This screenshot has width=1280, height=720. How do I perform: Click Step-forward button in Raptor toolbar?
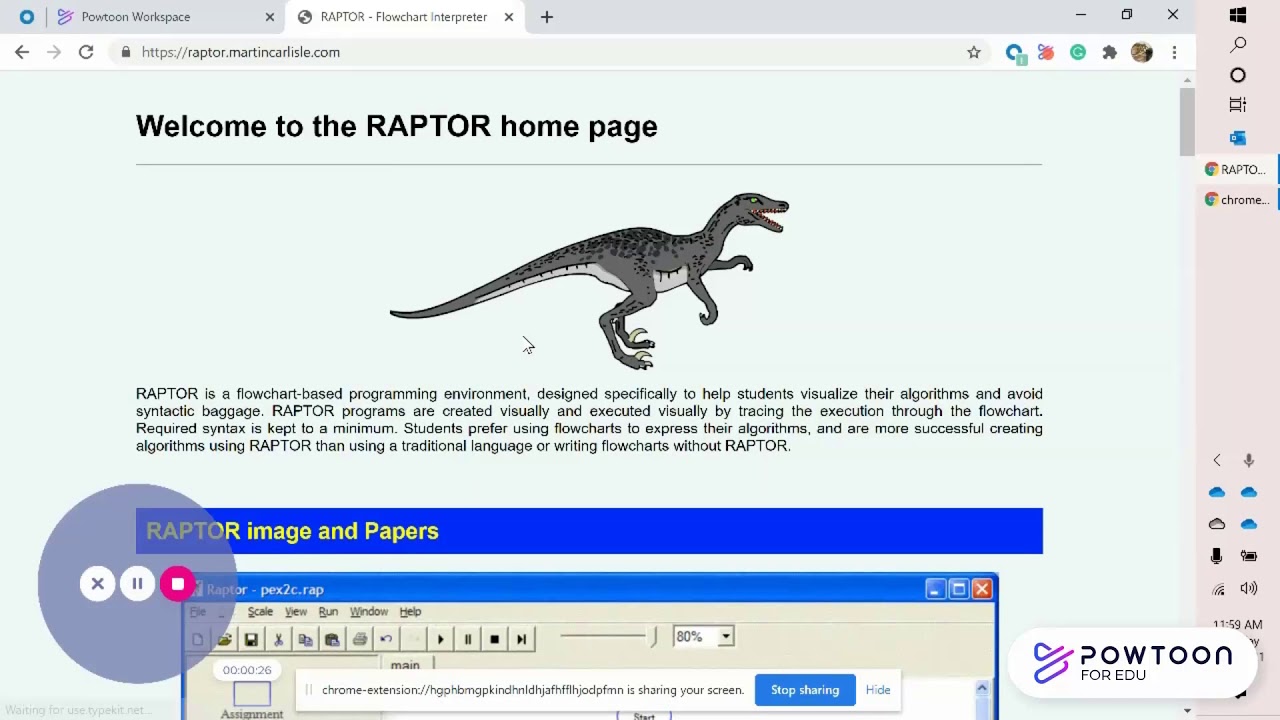(x=521, y=640)
